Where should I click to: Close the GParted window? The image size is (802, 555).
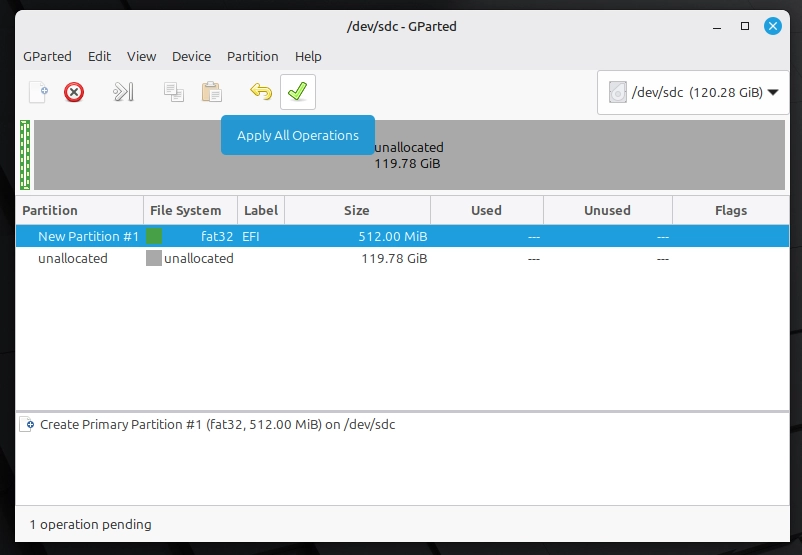(x=773, y=26)
